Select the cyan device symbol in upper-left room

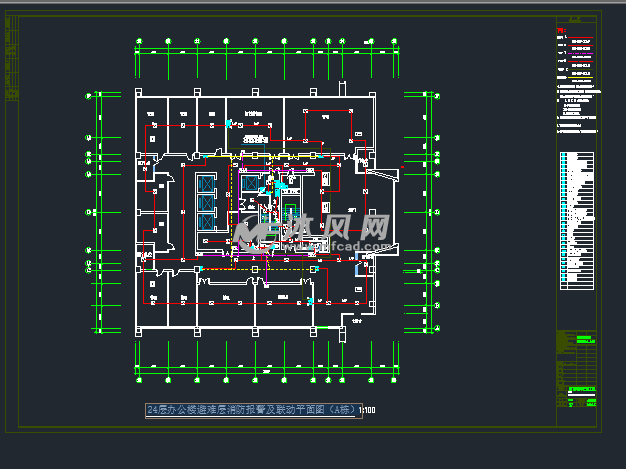[x=229, y=122]
